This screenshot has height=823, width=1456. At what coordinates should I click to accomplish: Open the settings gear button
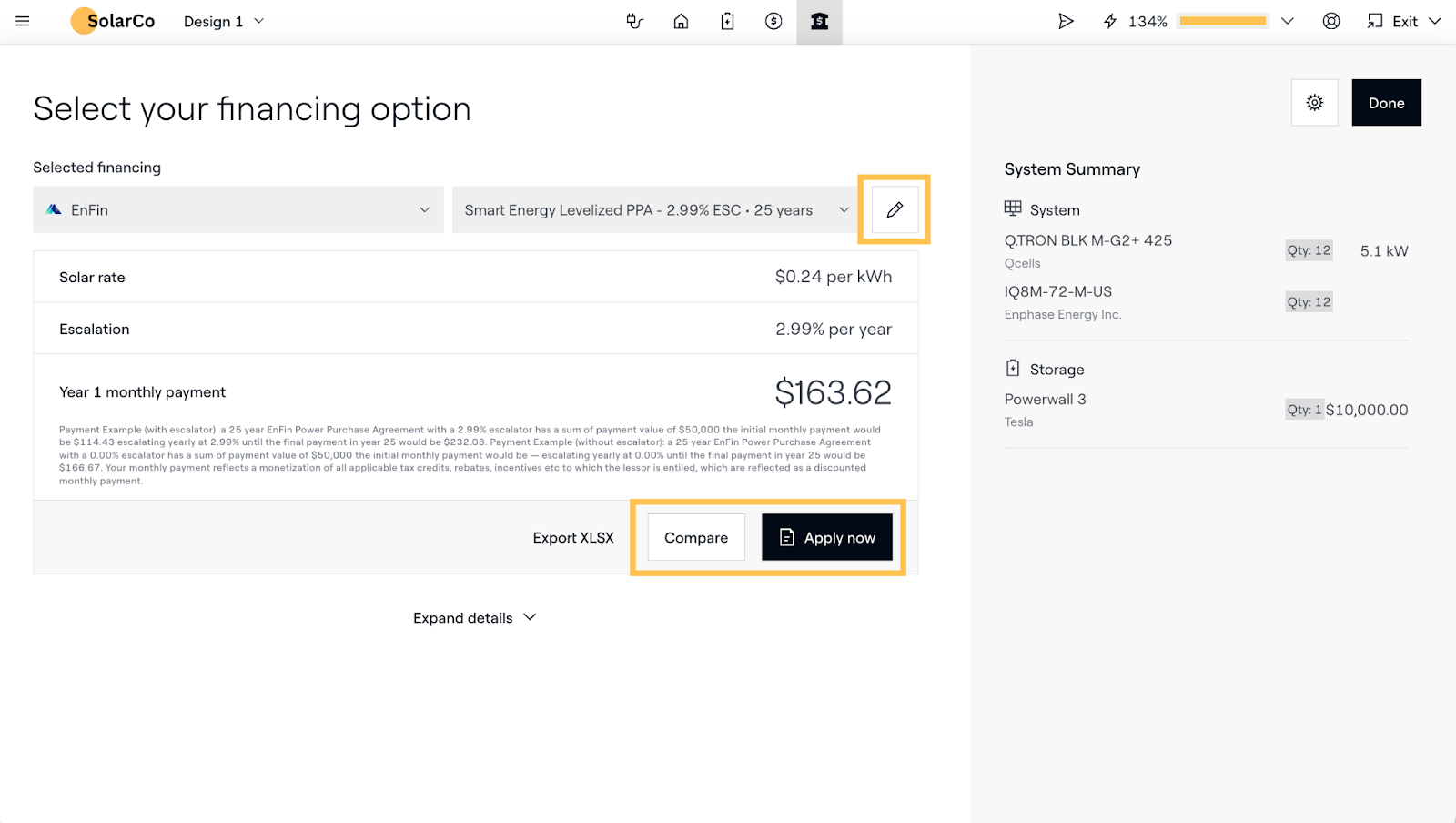coord(1314,103)
